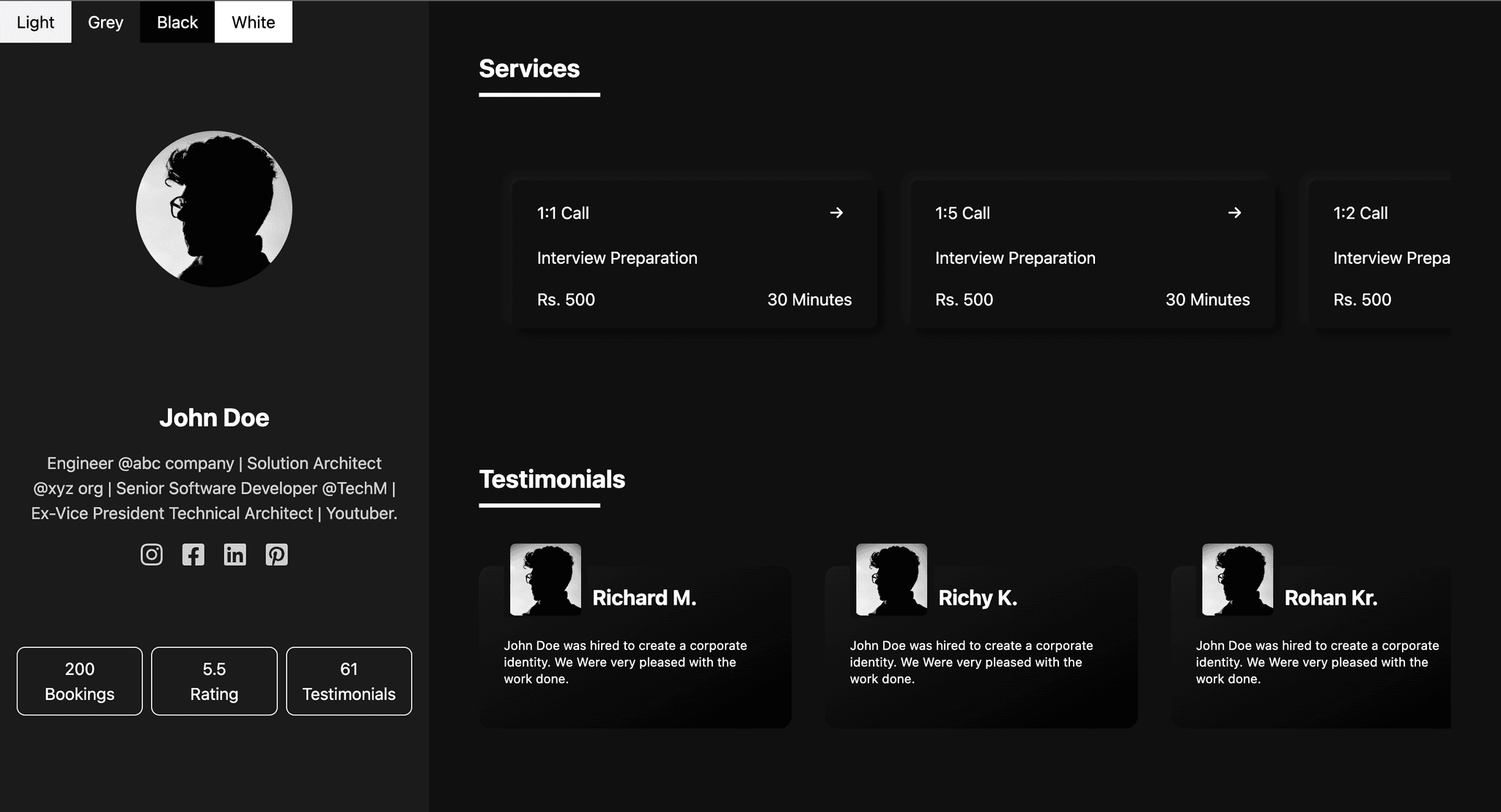Open the 200 Bookings stat box
This screenshot has height=812, width=1501.
pos(80,681)
